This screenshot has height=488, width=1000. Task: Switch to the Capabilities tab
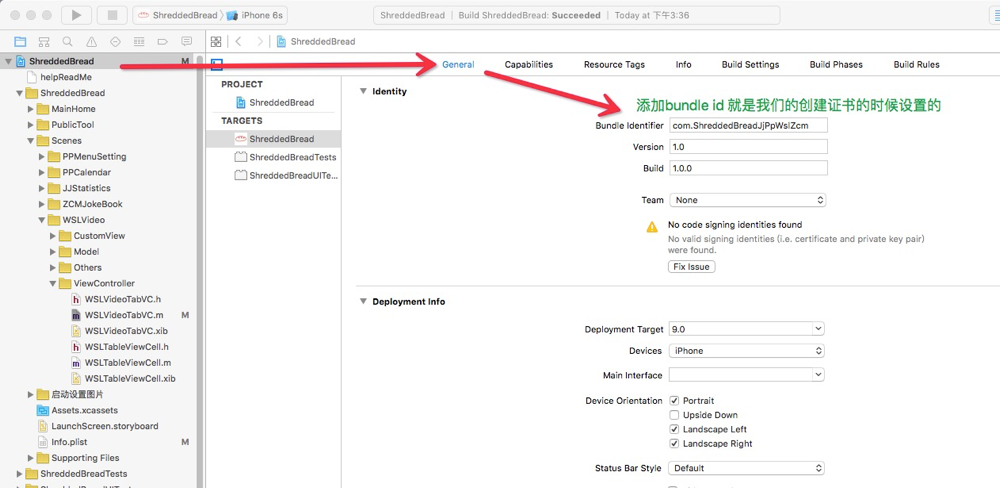529,64
